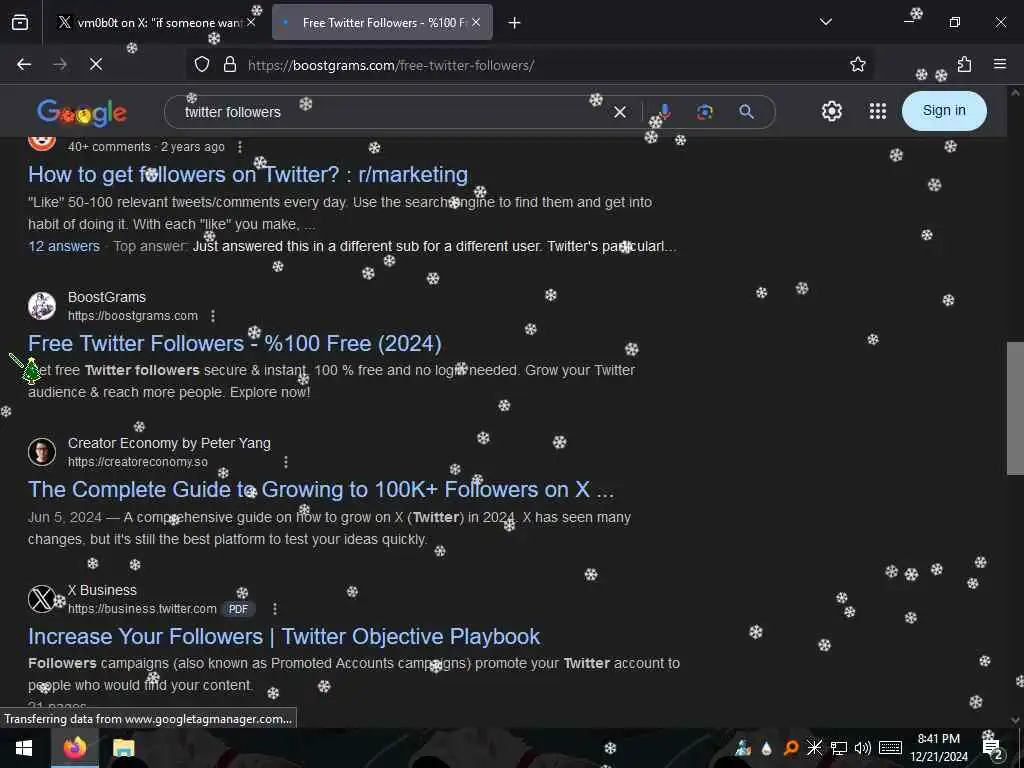Click the page vertical scrollbar thumb
This screenshot has height=768, width=1024.
(1015, 408)
